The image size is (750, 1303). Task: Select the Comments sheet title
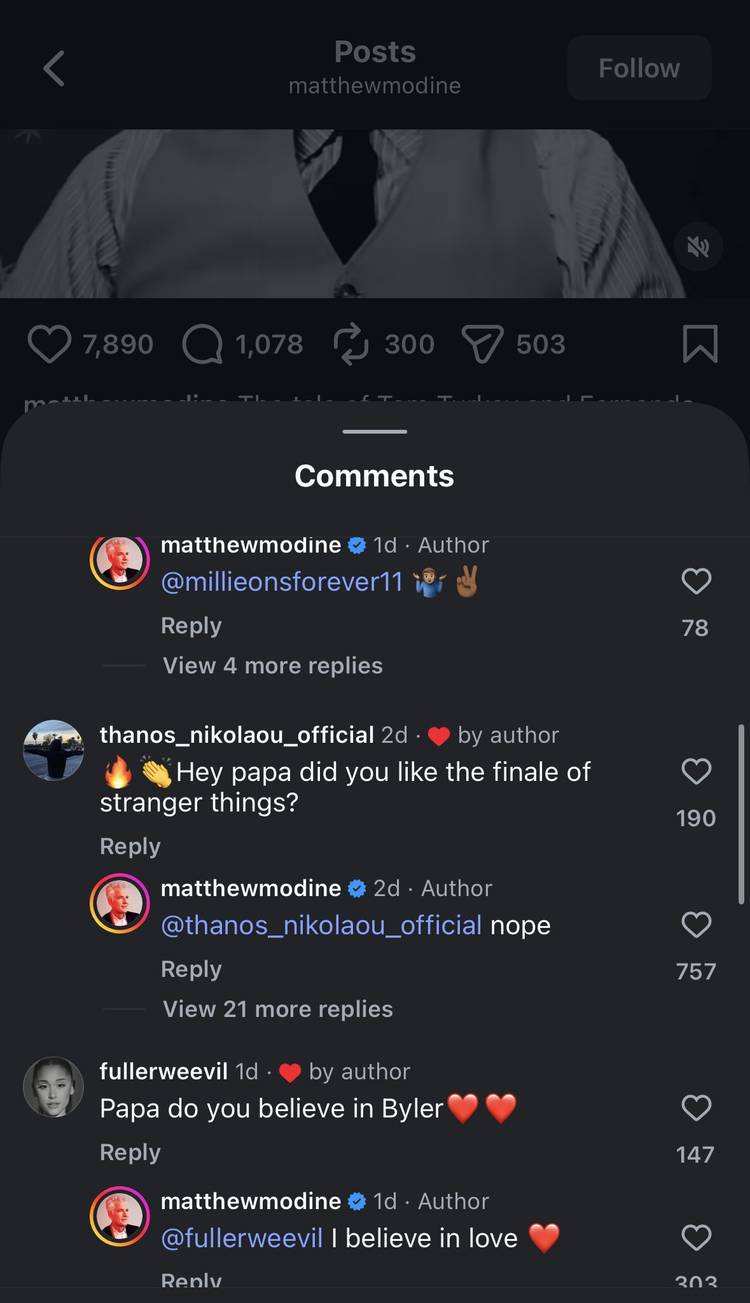[x=374, y=475]
